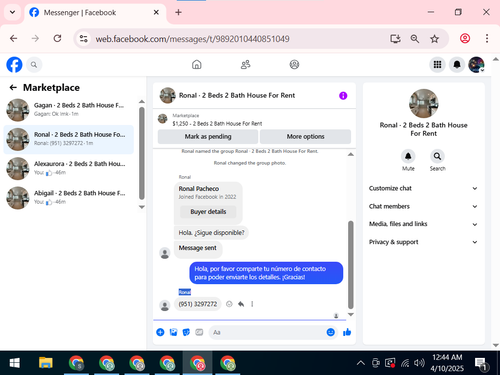500x375 pixels.
Task: Send a thumbs-up like
Action: click(x=347, y=332)
